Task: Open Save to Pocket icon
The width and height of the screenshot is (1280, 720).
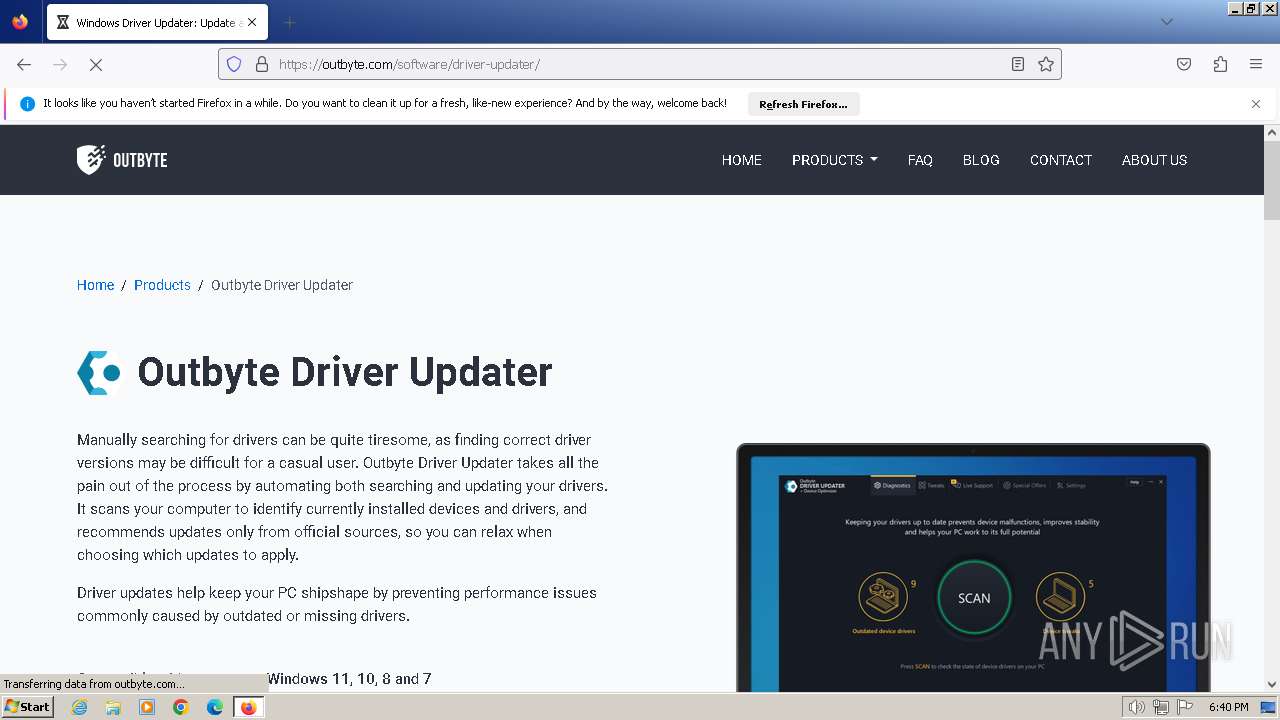Action: tap(1184, 64)
